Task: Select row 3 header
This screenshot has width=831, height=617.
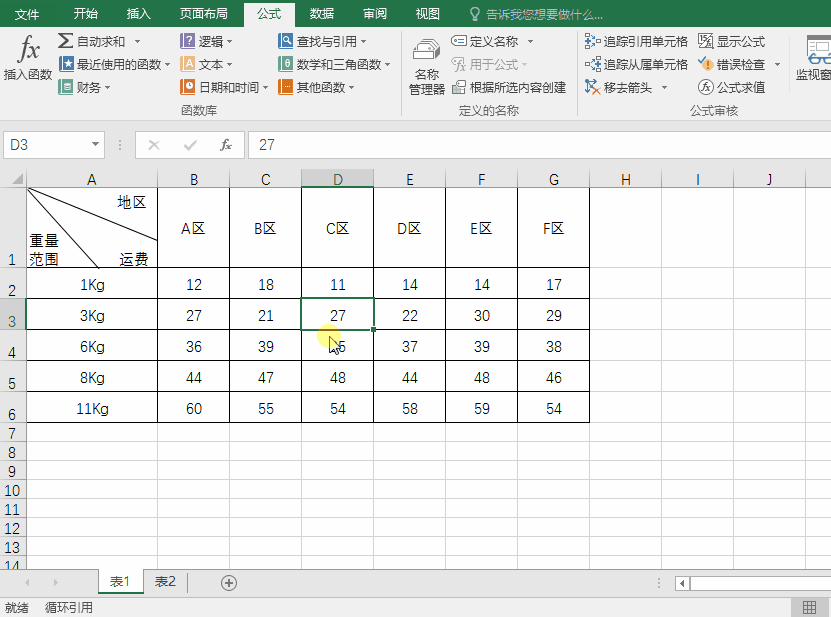Action: (12, 315)
